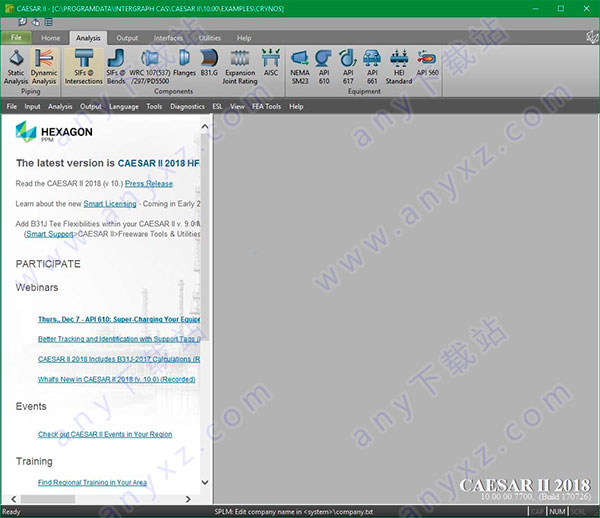Open Help in the dark menu bar

tap(296, 106)
